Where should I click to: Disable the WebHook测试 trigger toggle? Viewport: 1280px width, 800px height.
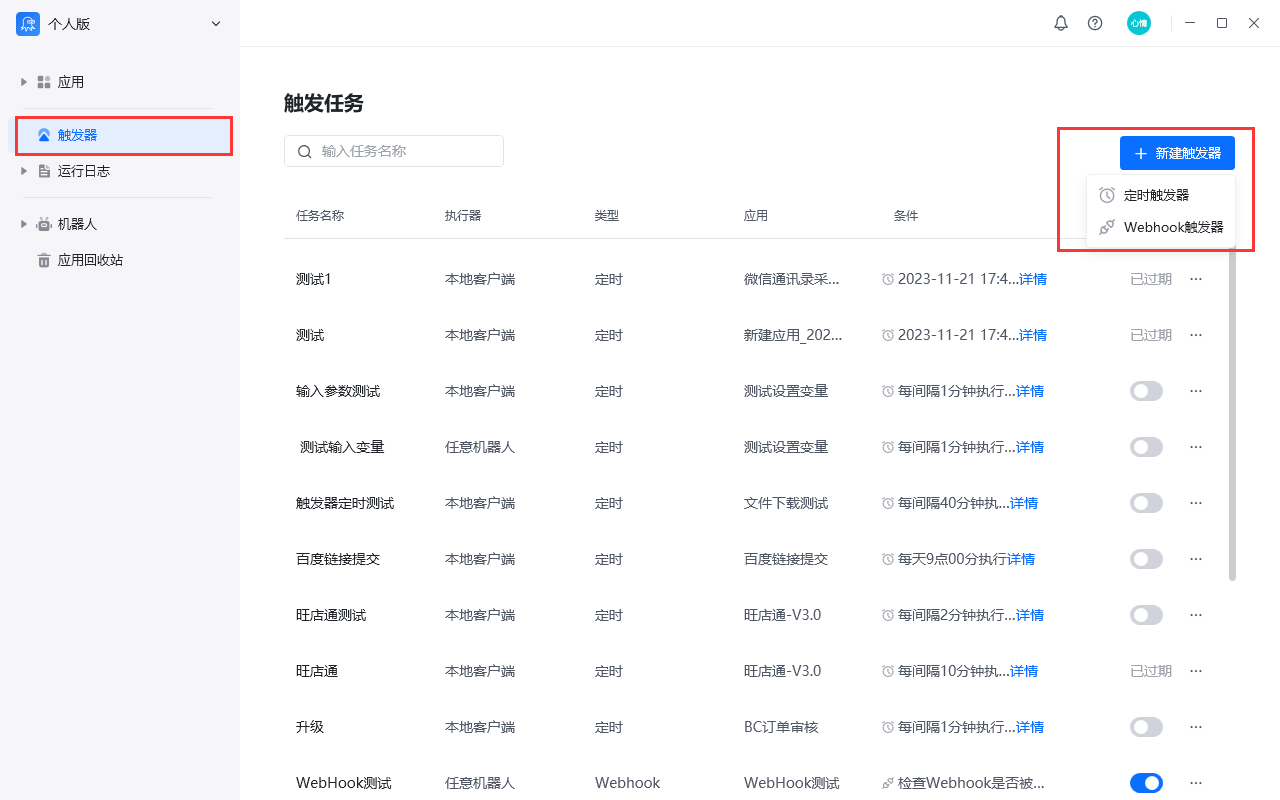(1146, 783)
